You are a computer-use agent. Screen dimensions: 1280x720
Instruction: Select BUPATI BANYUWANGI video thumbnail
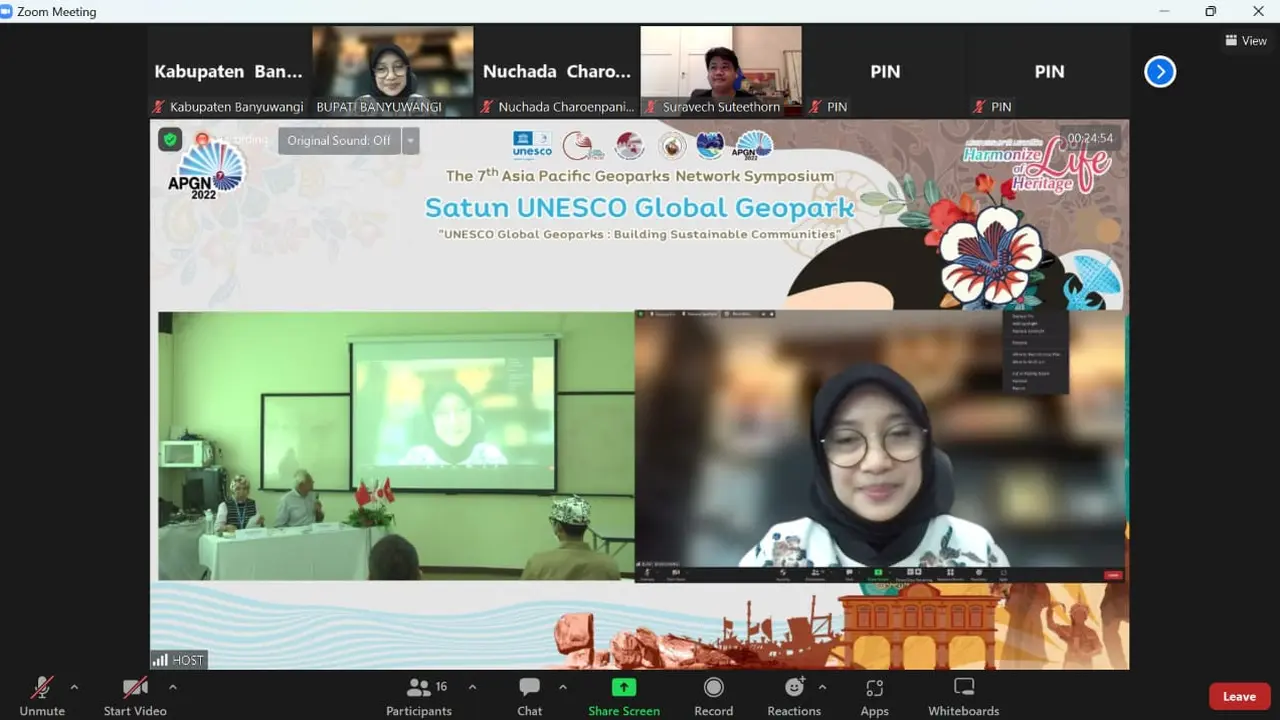393,72
